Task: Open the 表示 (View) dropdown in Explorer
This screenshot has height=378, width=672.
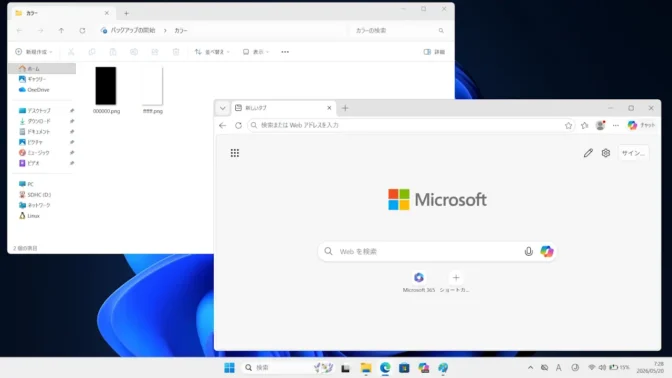Action: pos(256,52)
